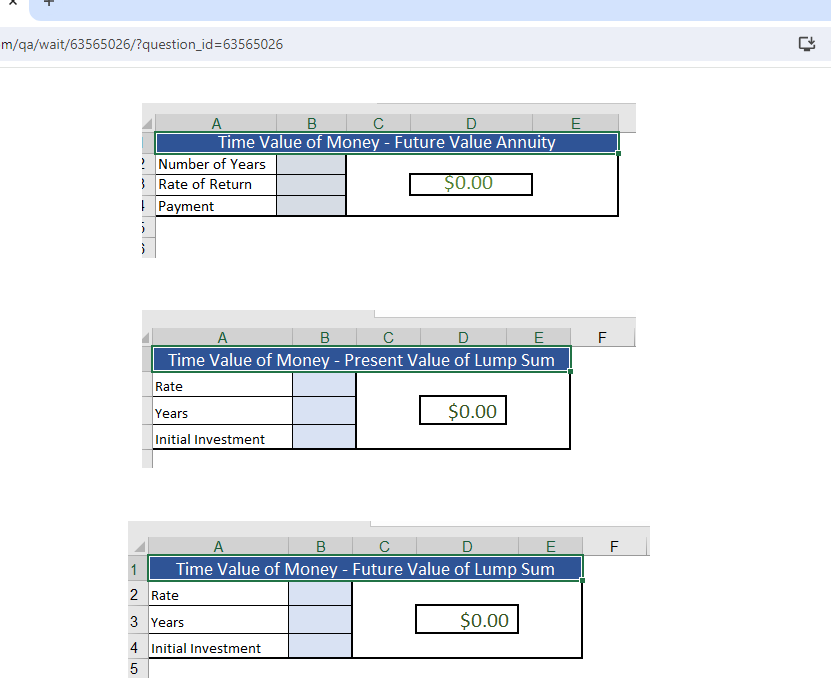Select the Number of Years input cell
Viewport: 831px width, 698px height.
click(x=311, y=164)
